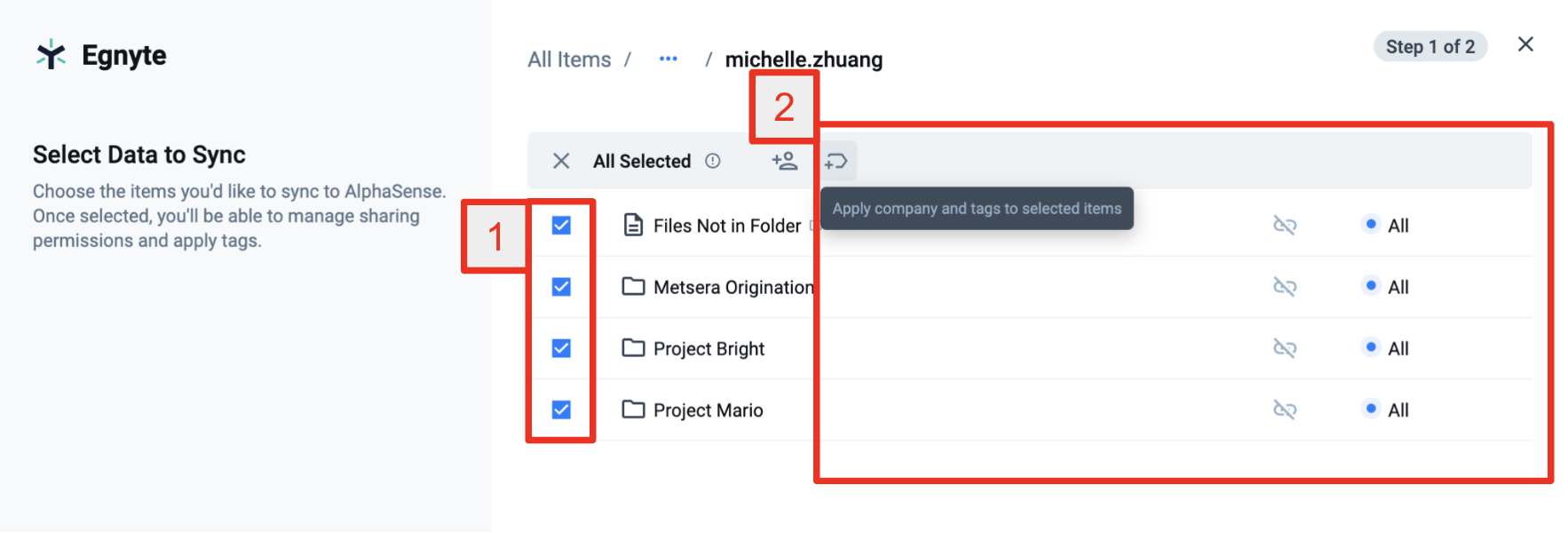Close the sync dialog
Screen dimensions: 1568x533
point(1525,44)
